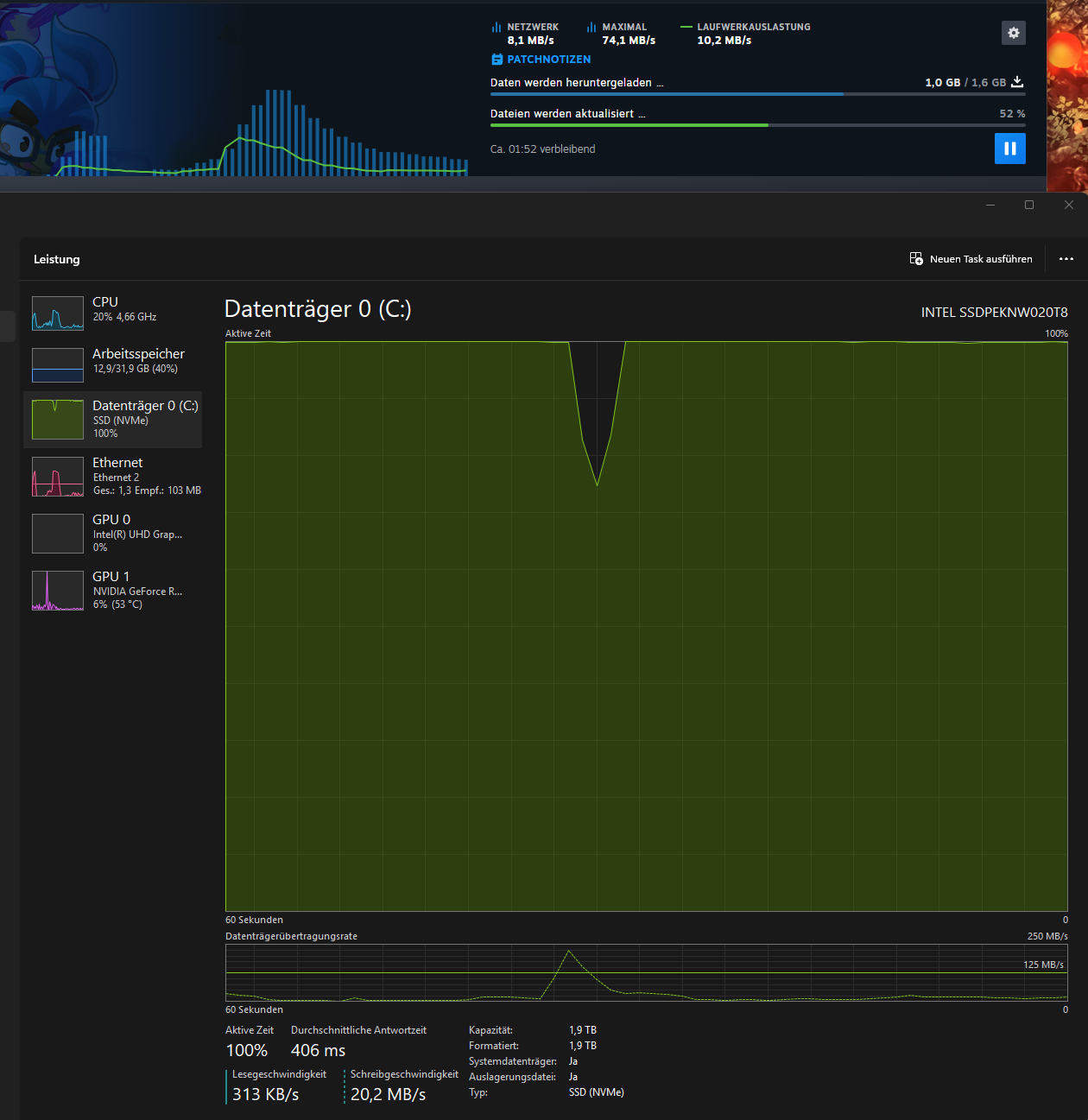Minimize the Task Manager window

tap(990, 205)
